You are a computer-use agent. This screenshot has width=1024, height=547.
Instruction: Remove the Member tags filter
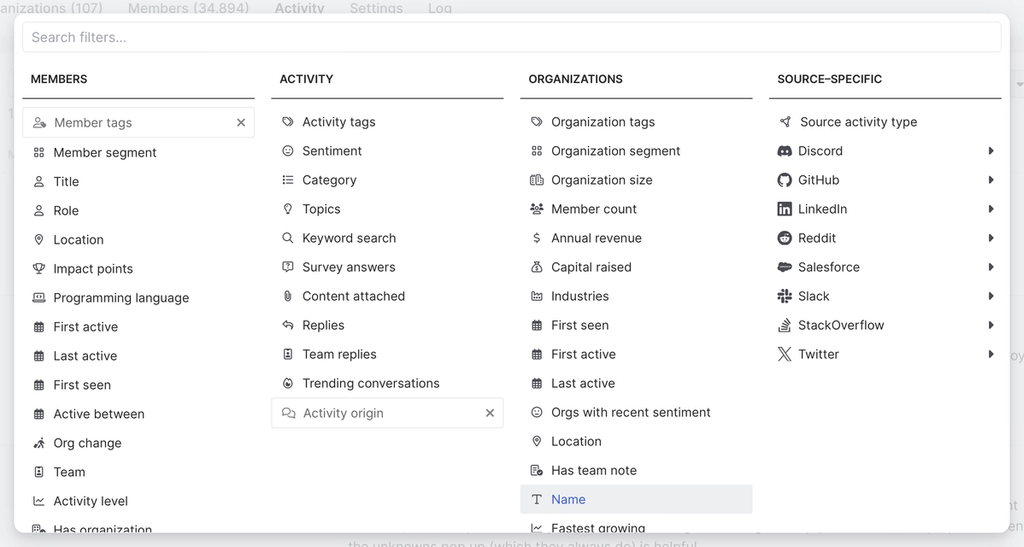point(241,123)
